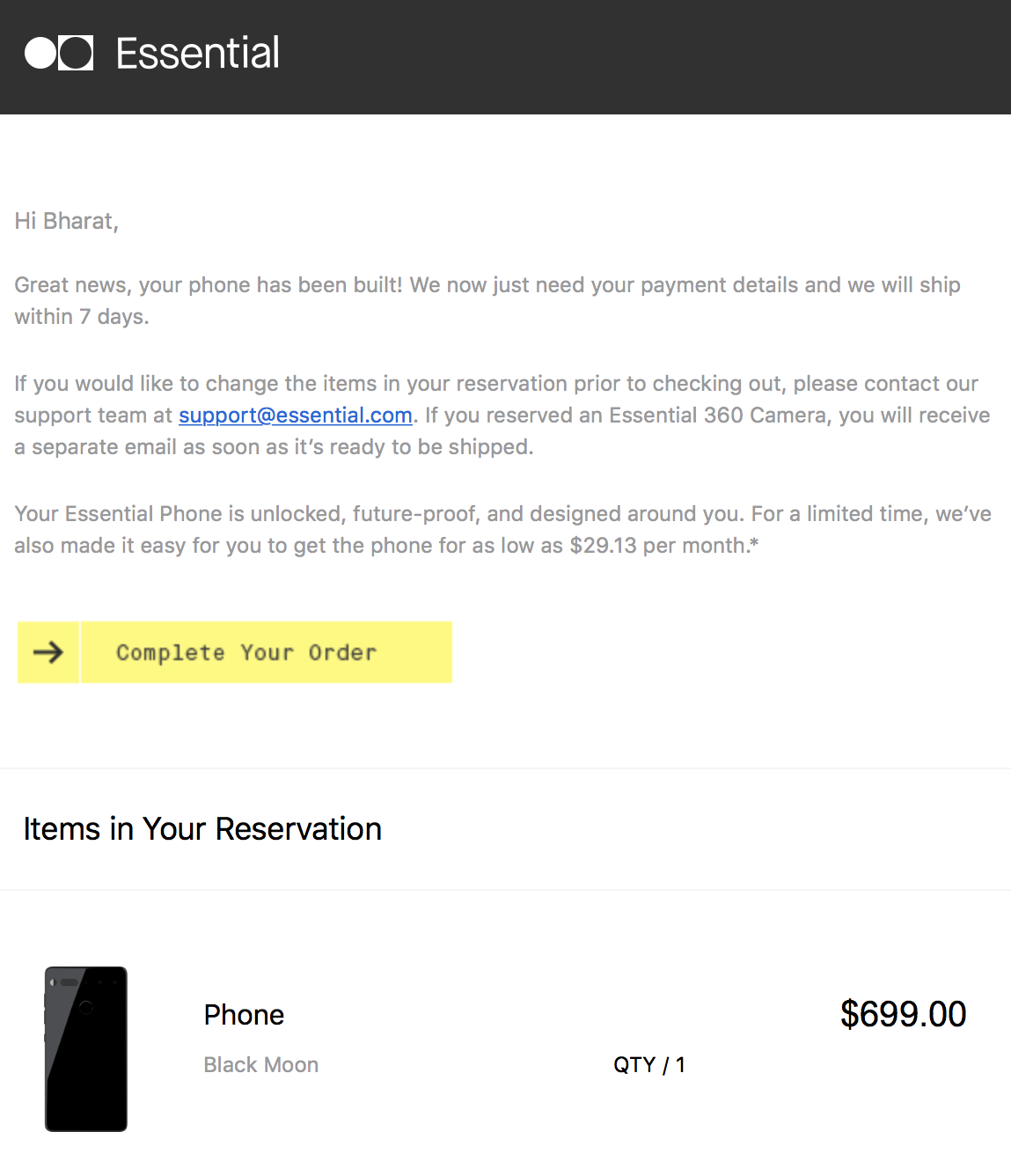Click the Essential circle-square logo icon
The height and width of the screenshot is (1176, 1011).
[x=59, y=54]
